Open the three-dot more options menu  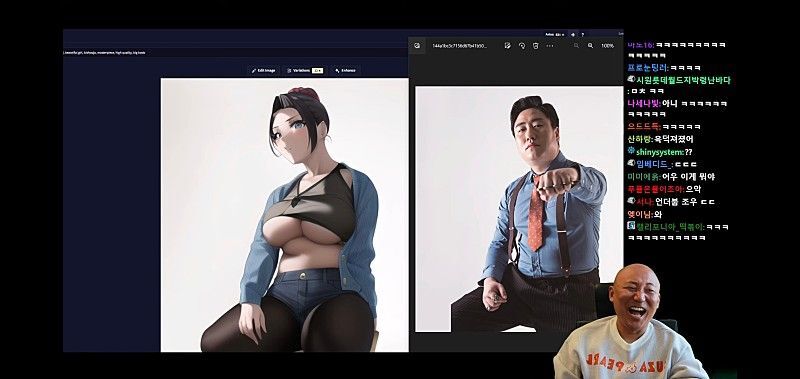(549, 45)
